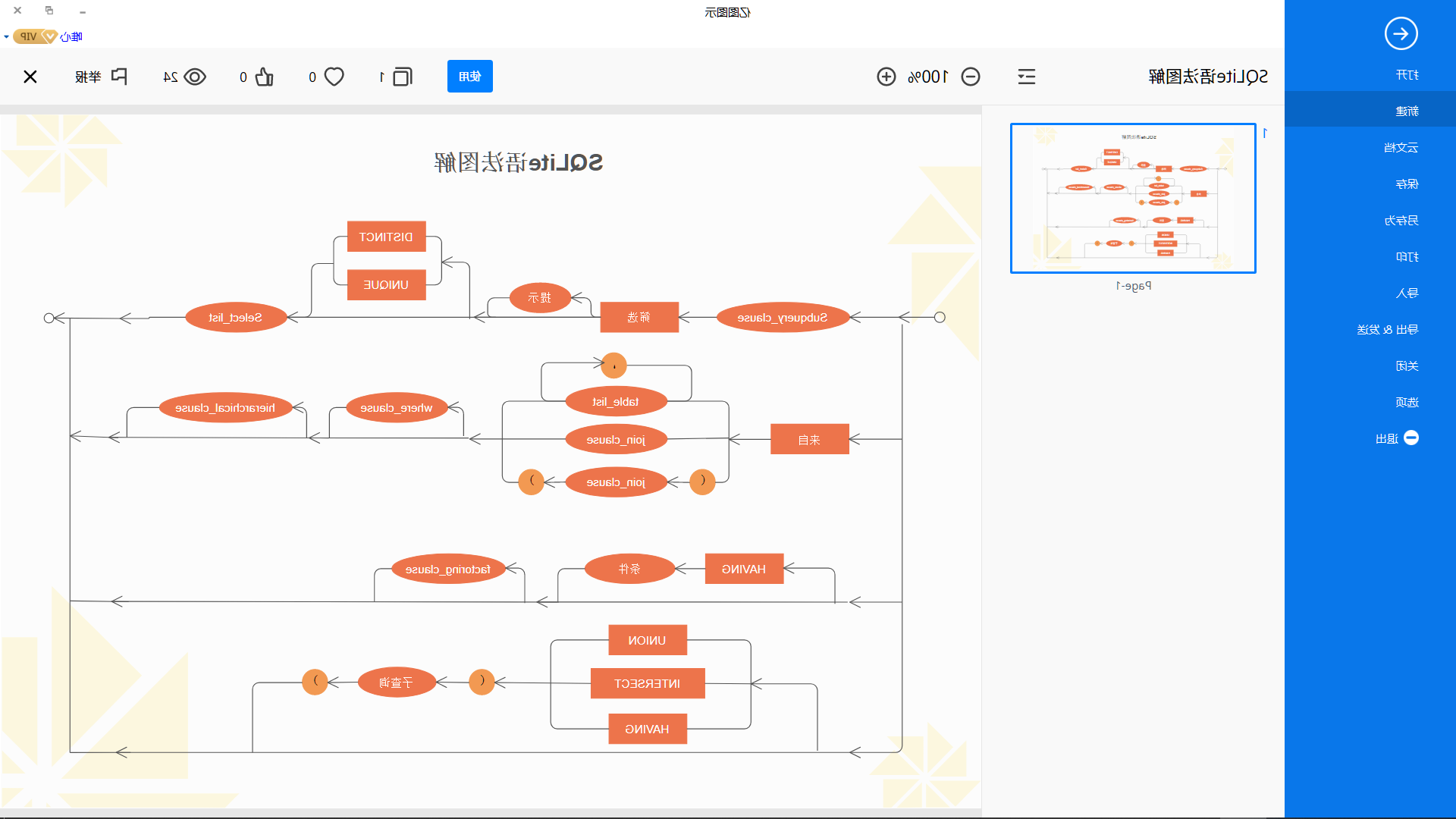This screenshot has width=1456, height=819.
Task: Select the Page-1 thumbnail preview
Action: [x=1133, y=198]
